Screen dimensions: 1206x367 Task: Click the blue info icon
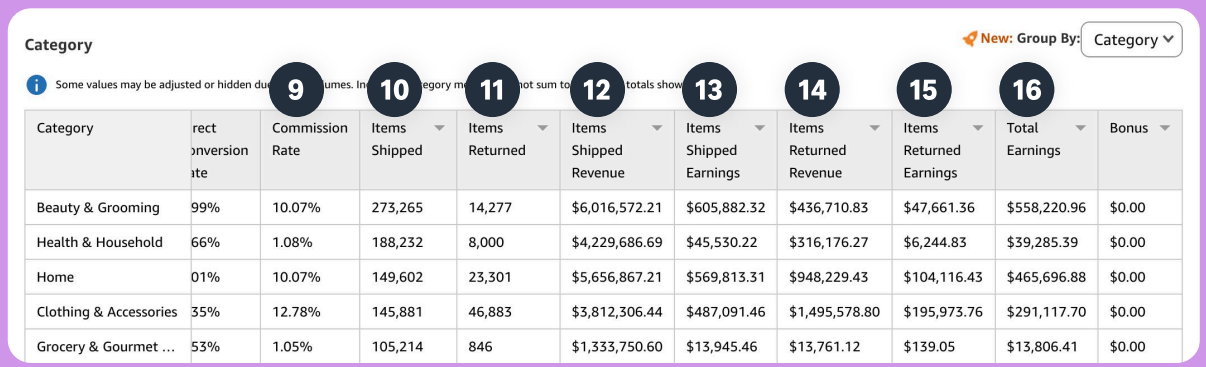(x=36, y=85)
